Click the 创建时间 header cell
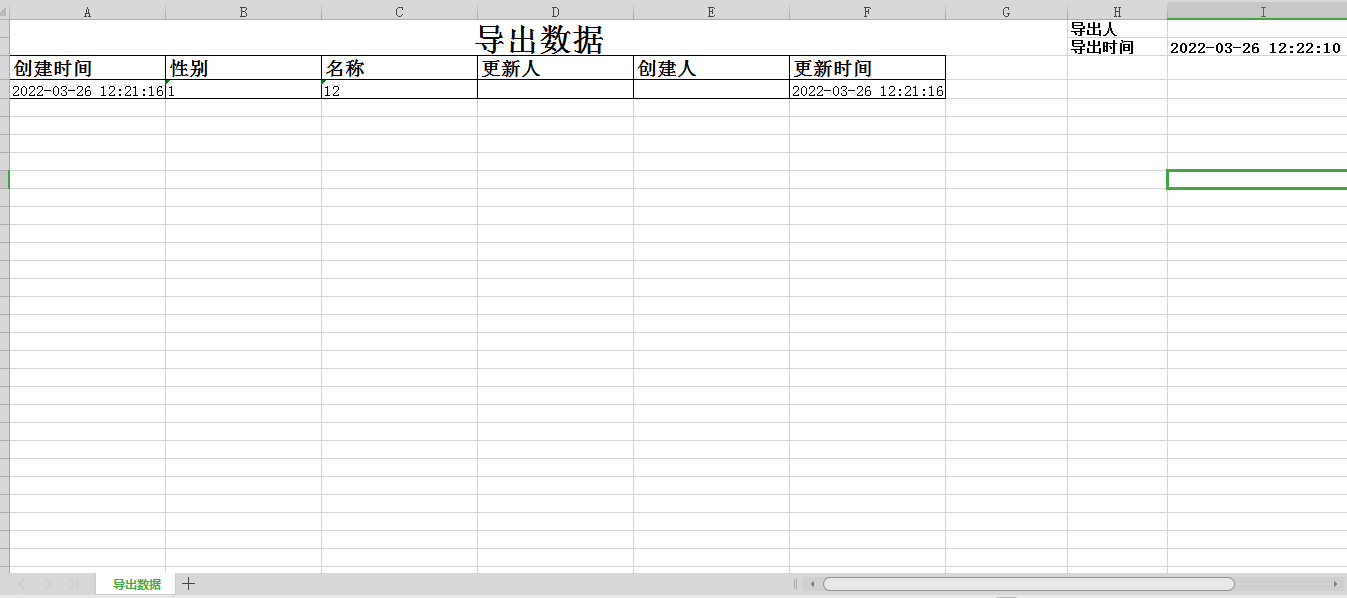Screen dimensions: 1347x598 (x=87, y=67)
